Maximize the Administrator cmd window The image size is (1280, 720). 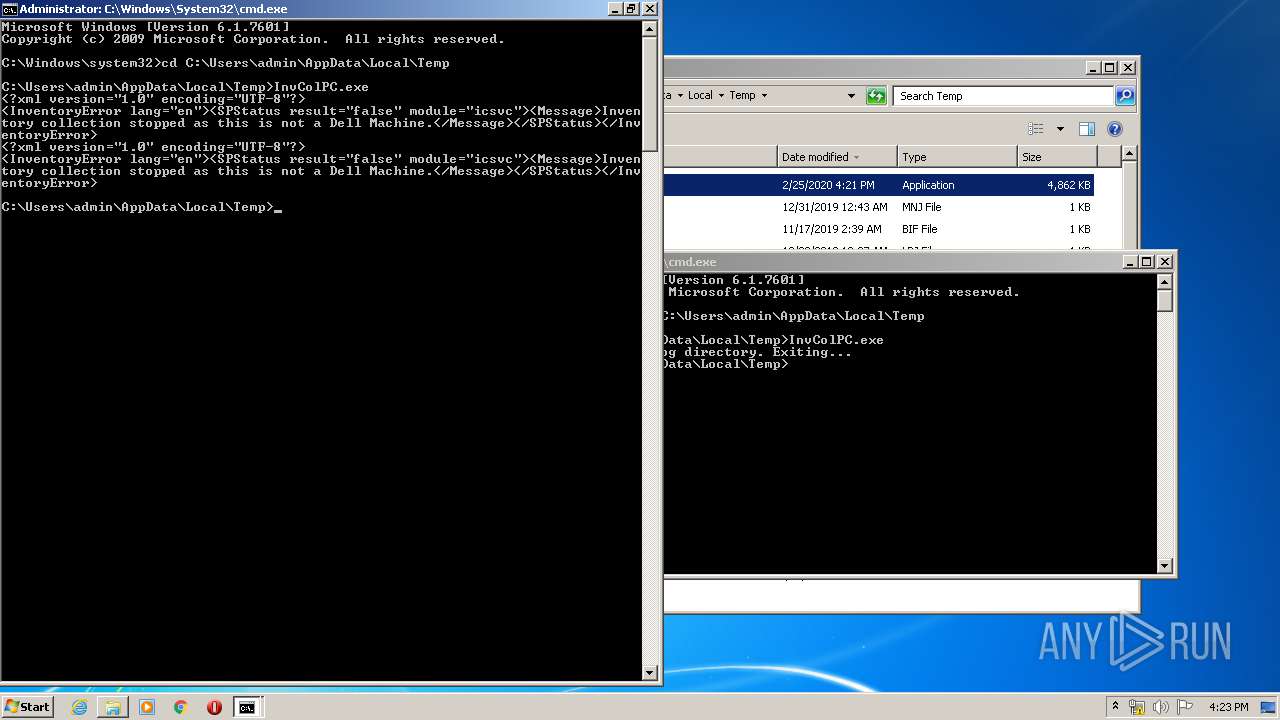point(631,9)
